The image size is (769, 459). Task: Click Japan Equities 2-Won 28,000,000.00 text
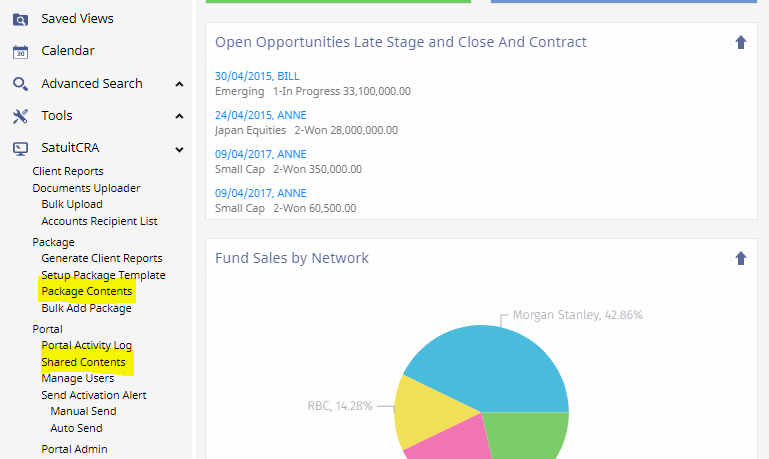(x=307, y=130)
